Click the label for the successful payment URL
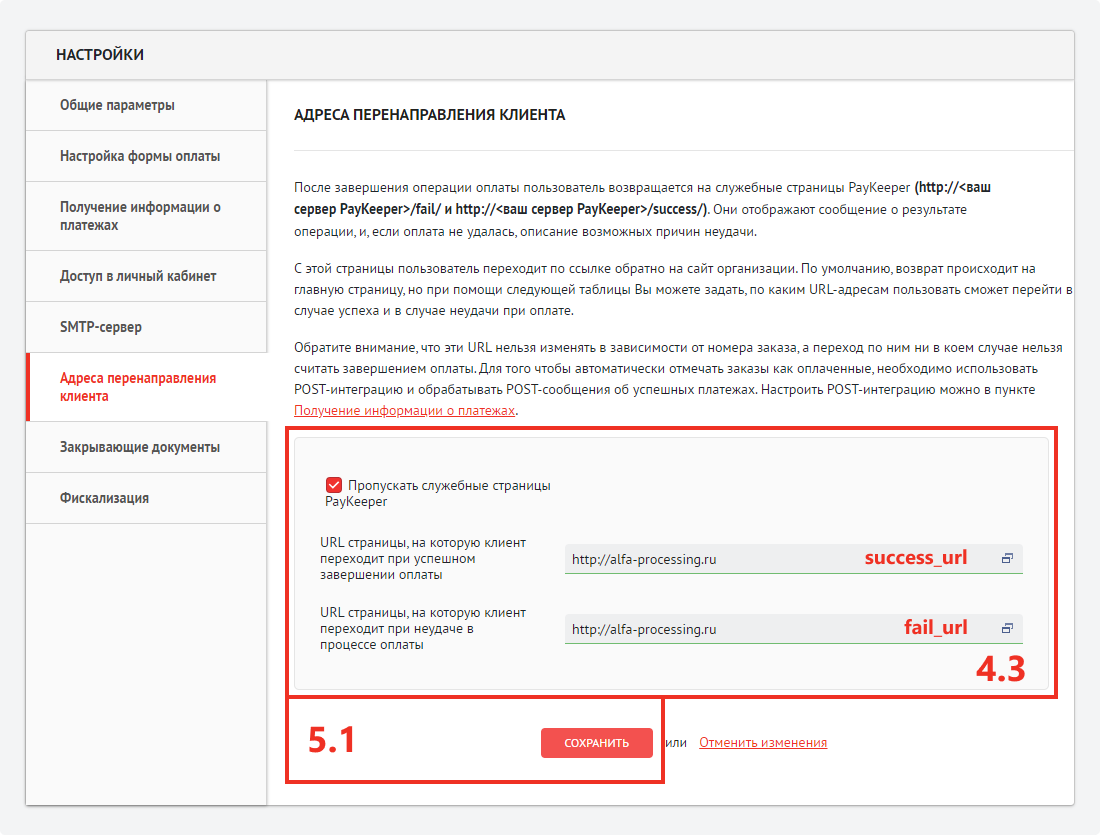1100x835 pixels. point(423,559)
